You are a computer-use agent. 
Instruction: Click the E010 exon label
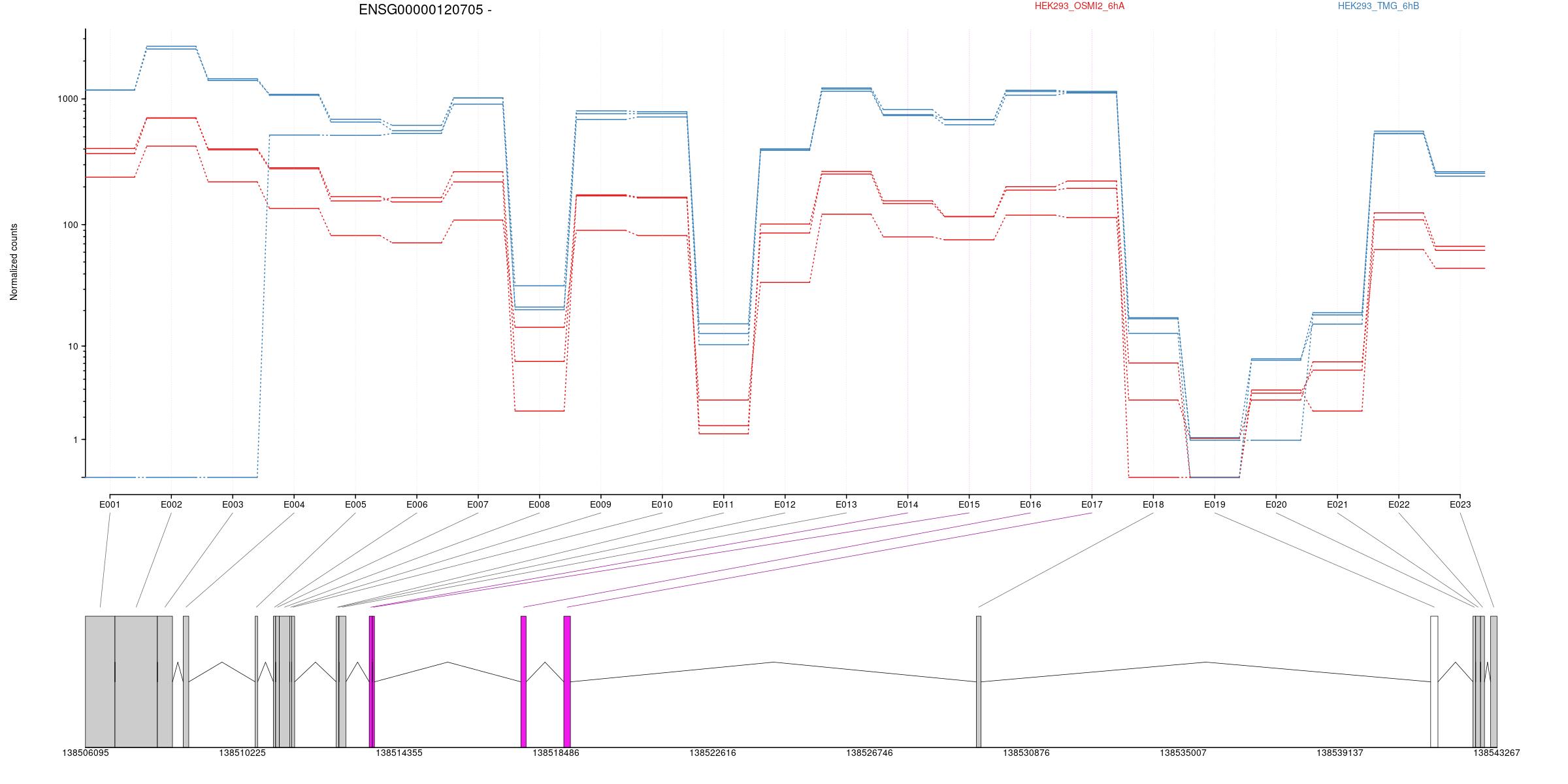pos(662,504)
